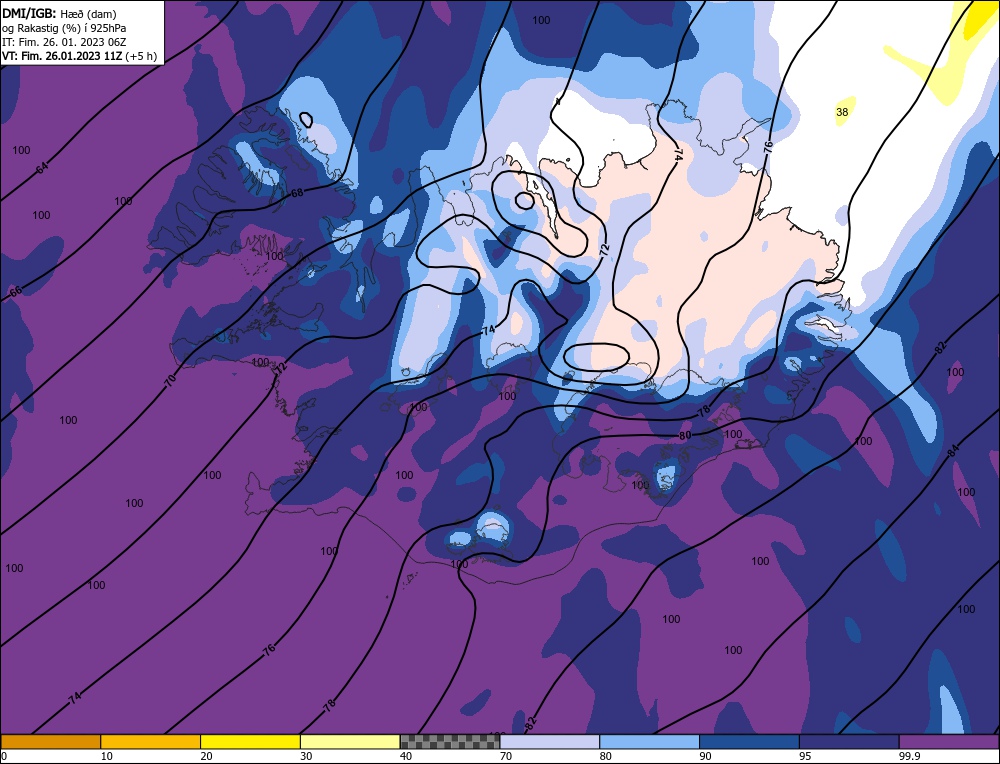This screenshot has height=764, width=1000.
Task: Click the medium blue 90–95 legend swatch
Action: (749, 742)
